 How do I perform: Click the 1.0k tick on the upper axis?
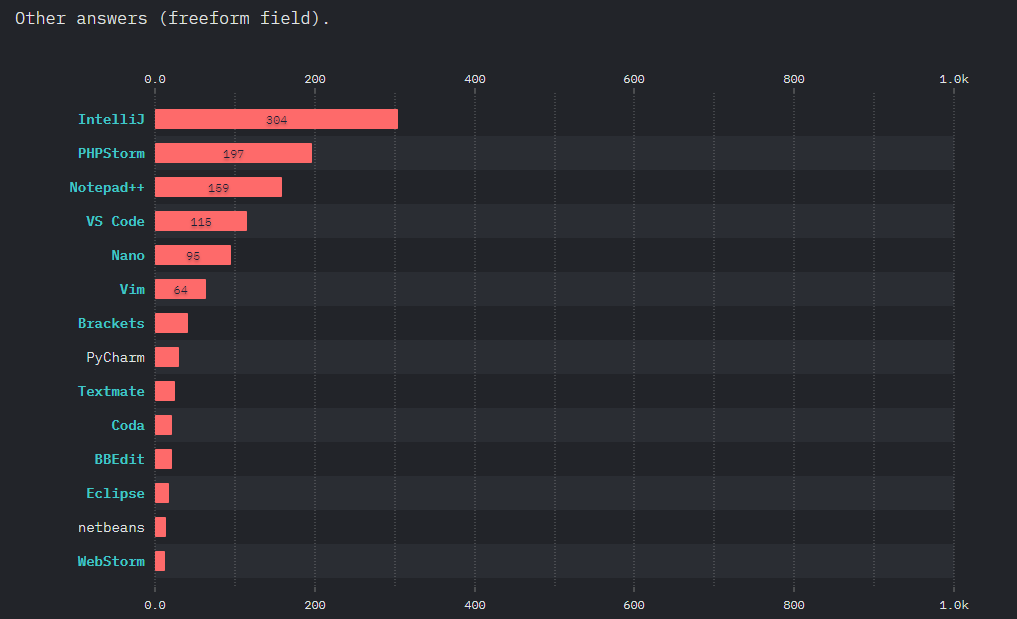pyautogui.click(x=954, y=79)
